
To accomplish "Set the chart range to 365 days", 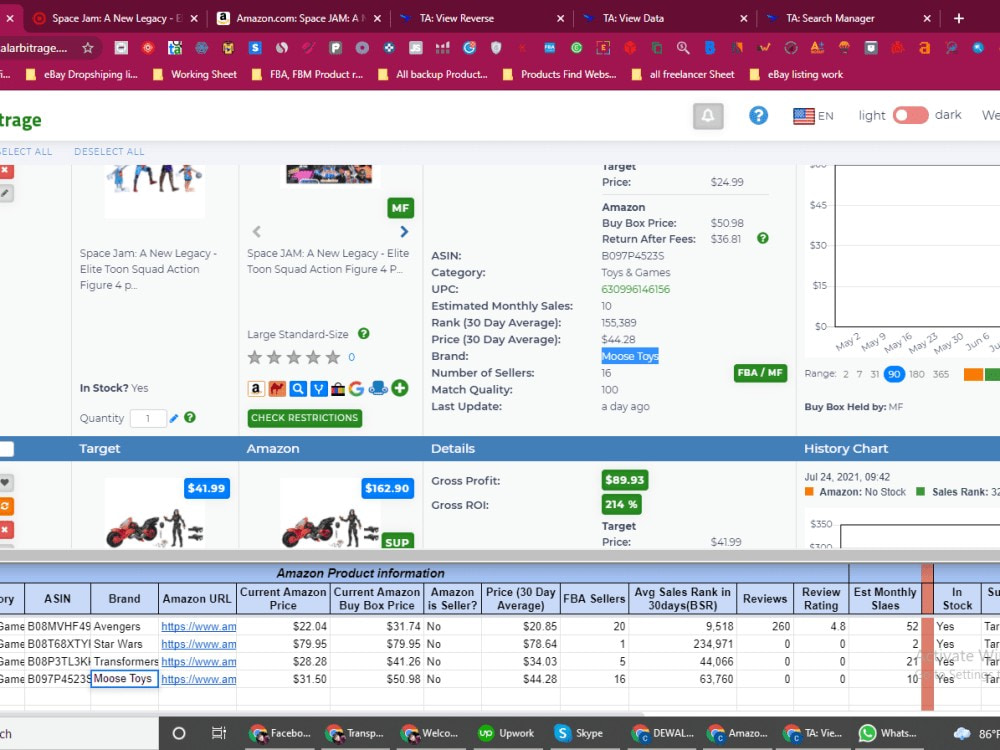I will 941,374.
